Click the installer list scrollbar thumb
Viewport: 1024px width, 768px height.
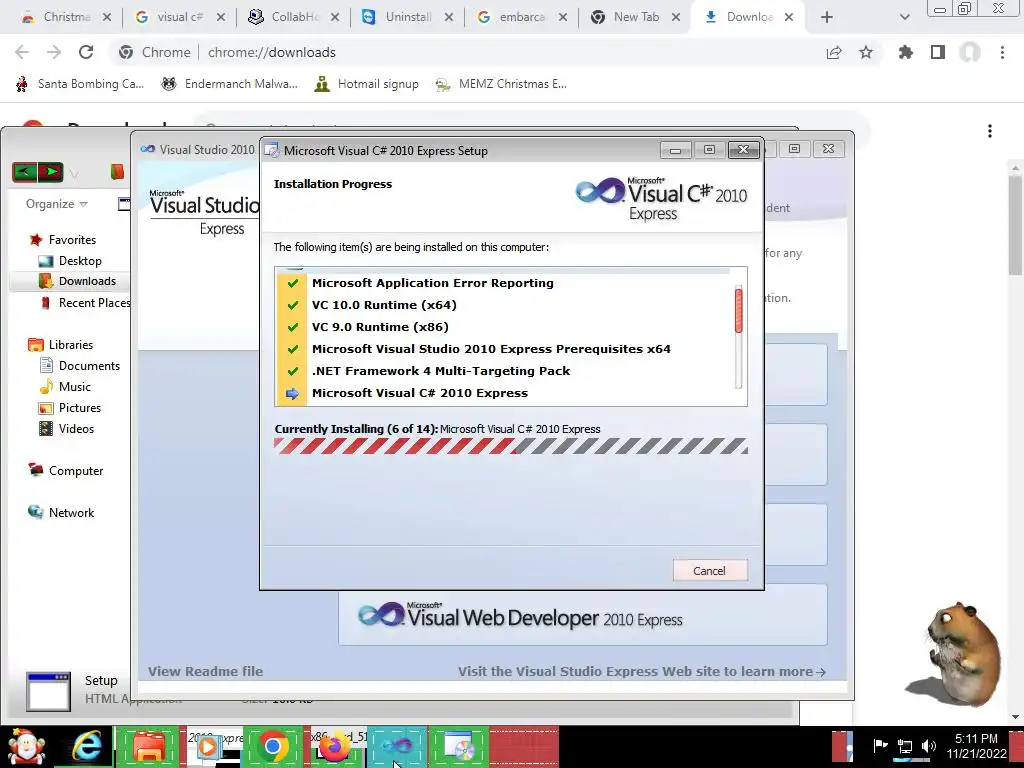pyautogui.click(x=739, y=311)
